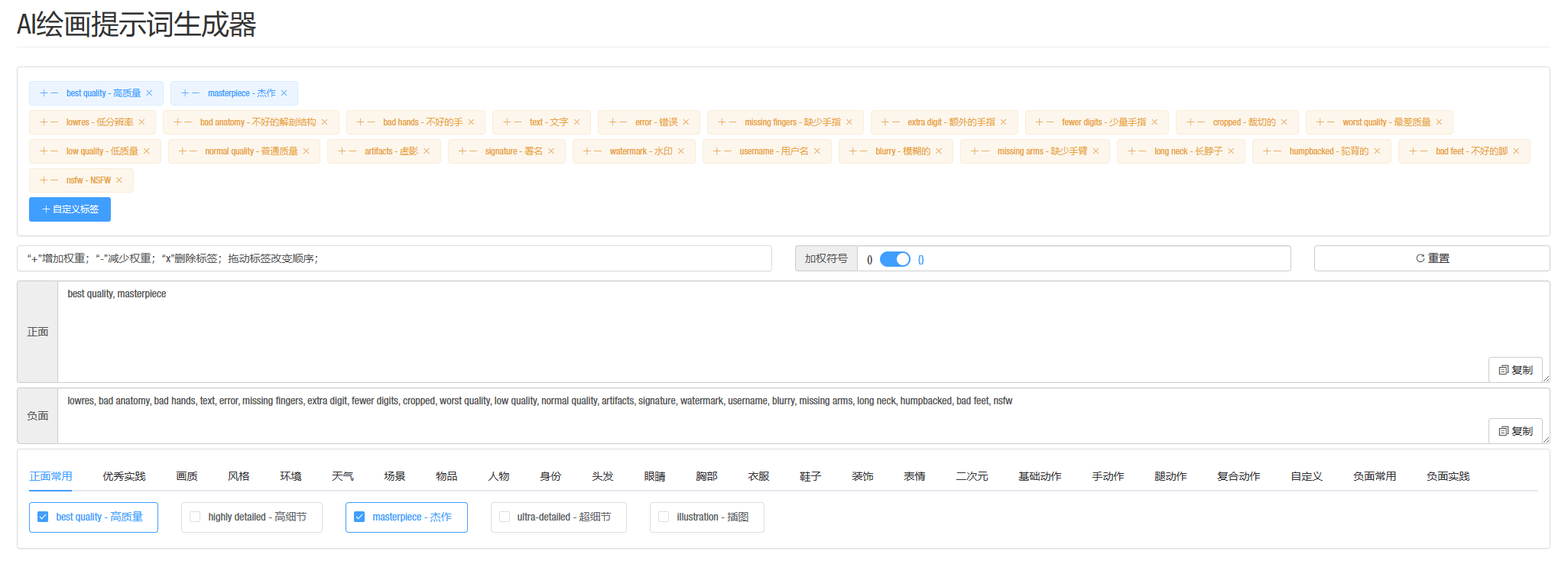
Task: Click the 重置 reset button
Action: tap(1432, 258)
